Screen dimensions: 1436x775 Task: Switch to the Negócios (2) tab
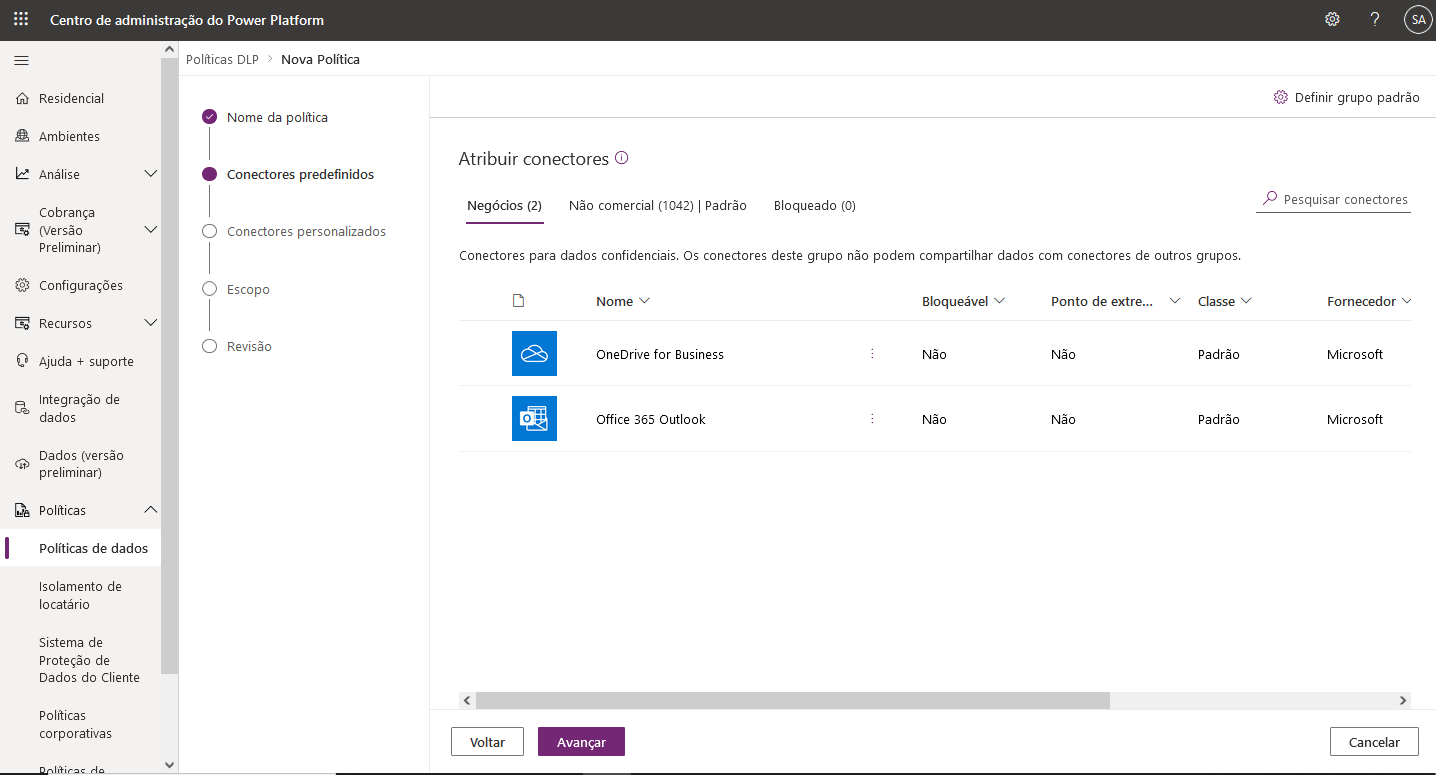pos(504,206)
